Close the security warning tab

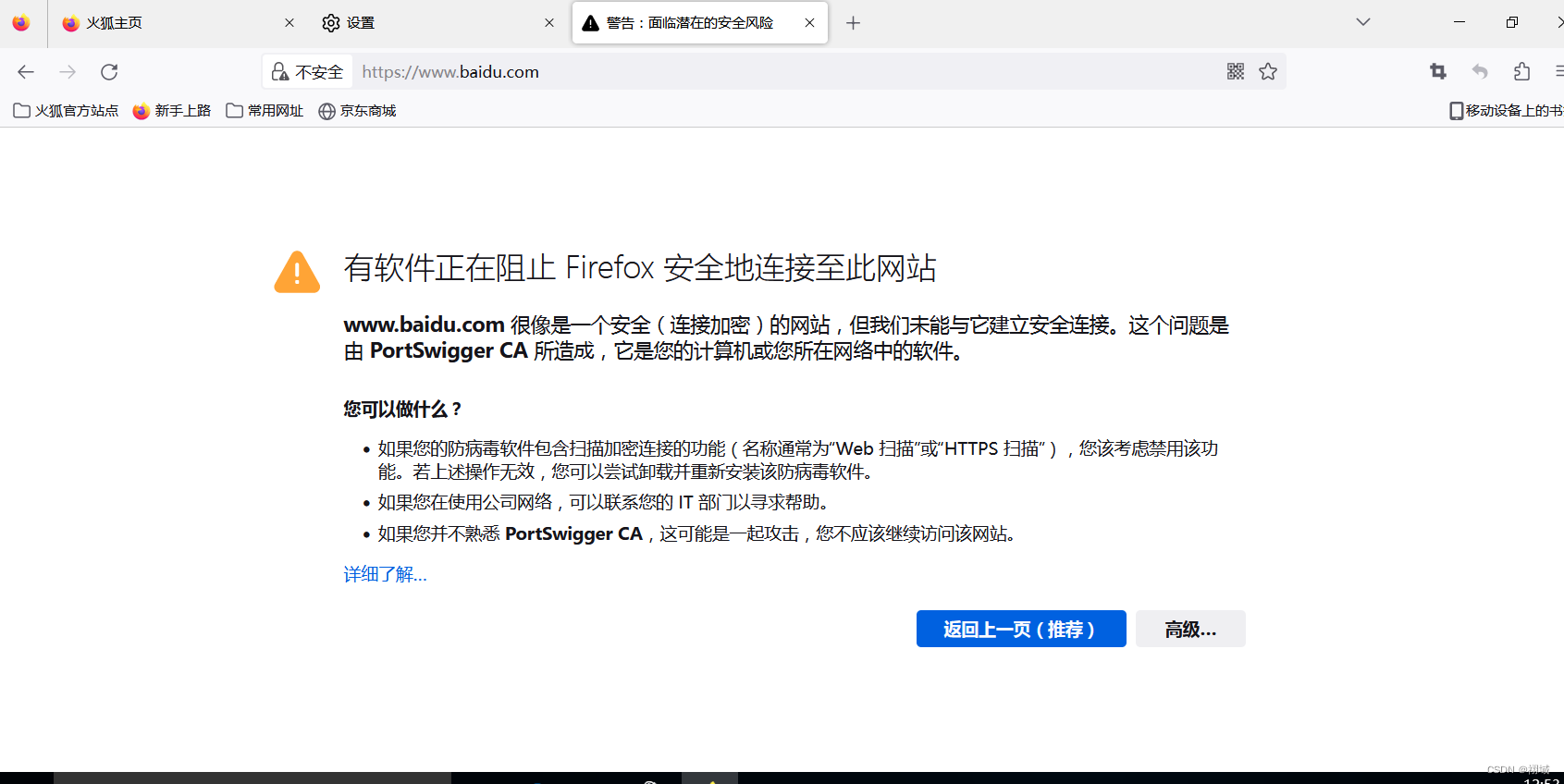tap(809, 23)
